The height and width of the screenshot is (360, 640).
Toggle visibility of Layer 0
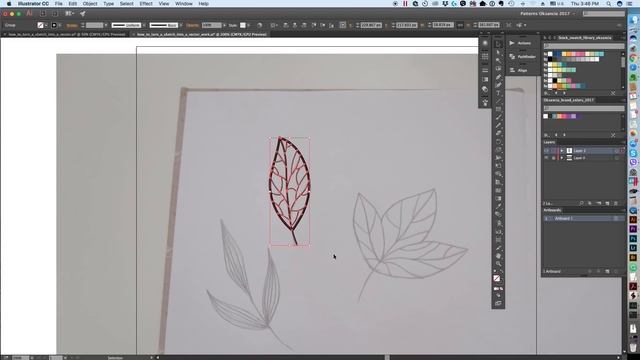point(547,158)
